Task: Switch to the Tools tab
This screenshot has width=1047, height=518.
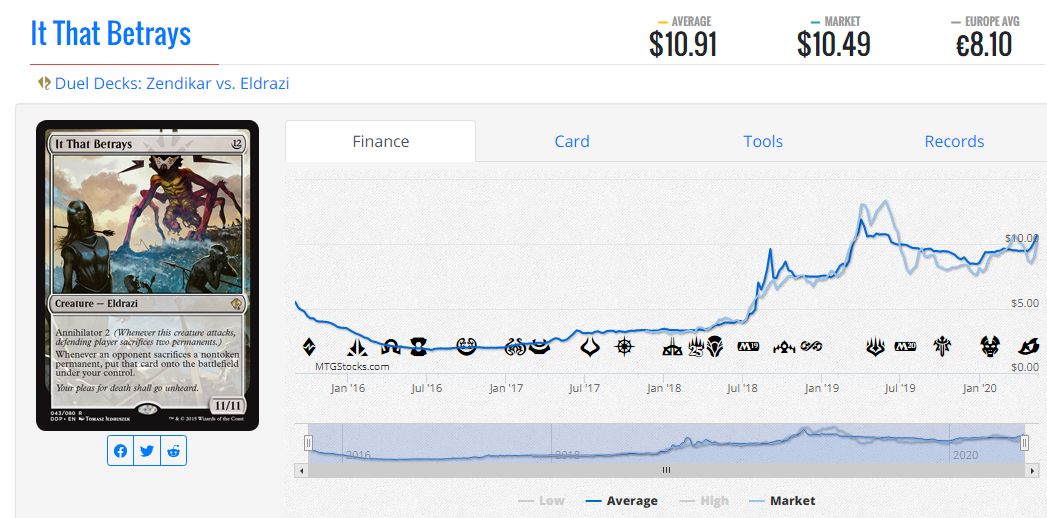Action: pyautogui.click(x=763, y=142)
